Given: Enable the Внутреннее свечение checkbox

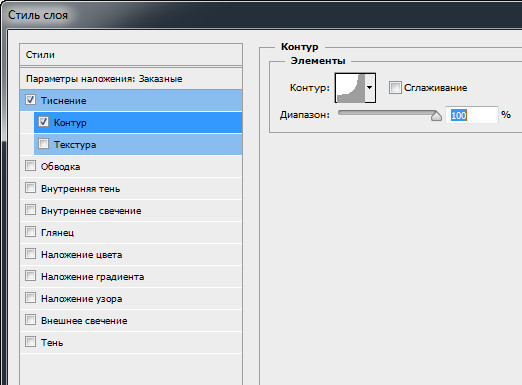Looking at the screenshot, I should pyautogui.click(x=30, y=210).
